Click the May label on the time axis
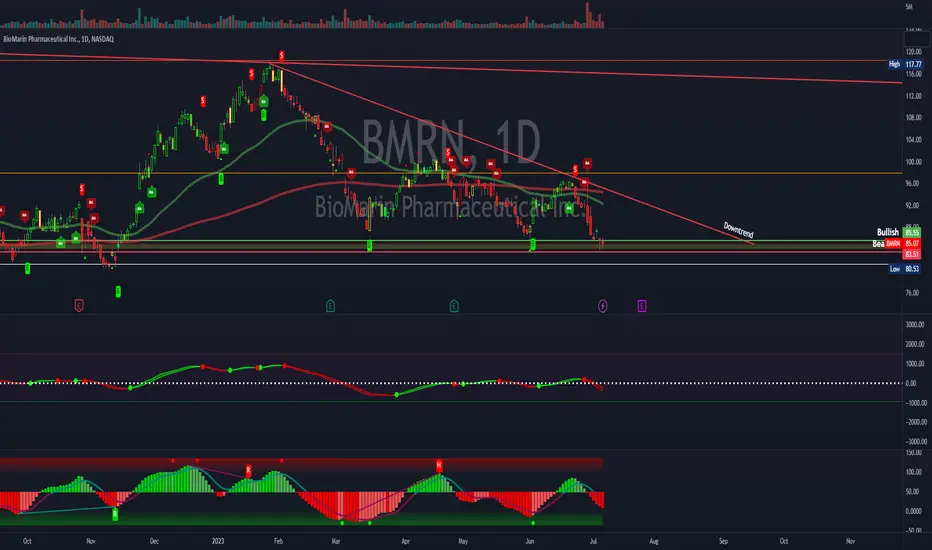This screenshot has width=932, height=550. tap(463, 541)
